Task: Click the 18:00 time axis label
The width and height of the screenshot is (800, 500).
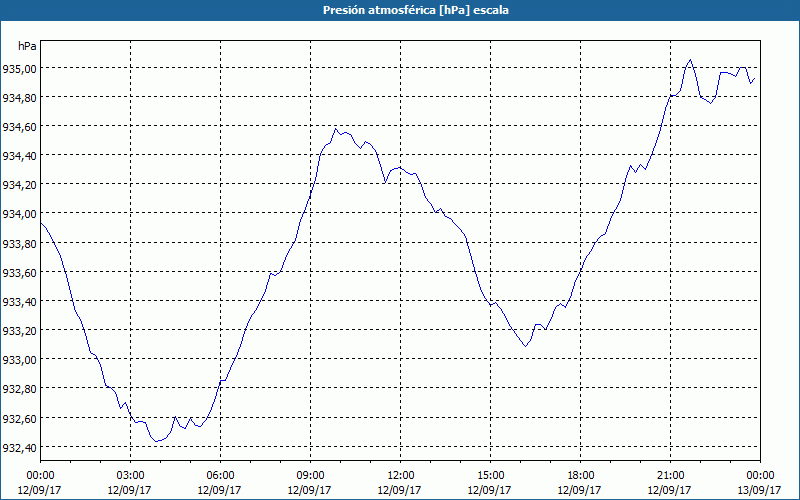Action: (x=581, y=475)
